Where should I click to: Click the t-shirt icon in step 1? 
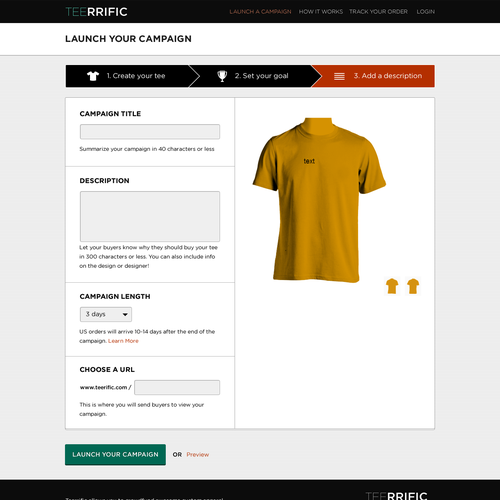coord(93,76)
